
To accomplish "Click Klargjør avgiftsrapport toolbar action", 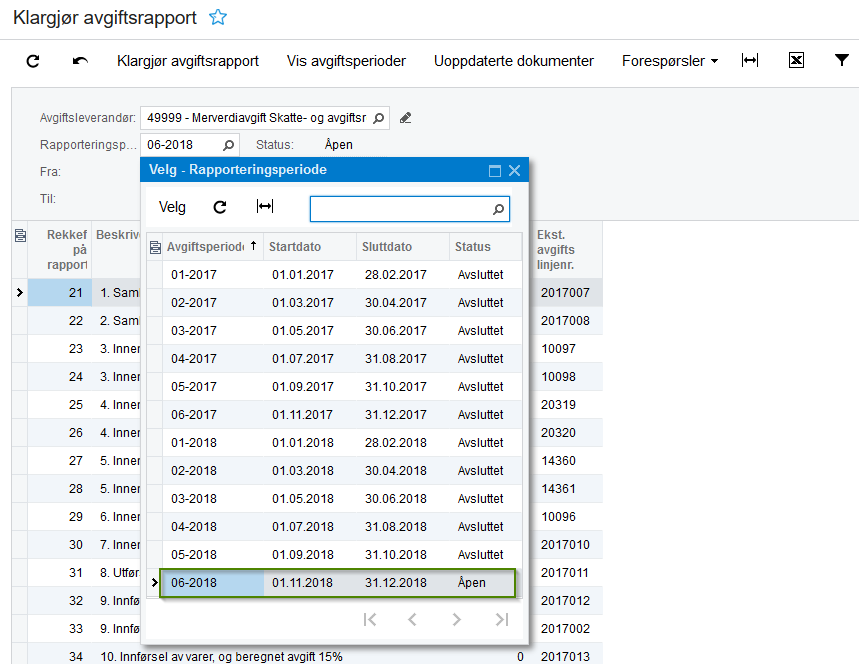I will 187,61.
